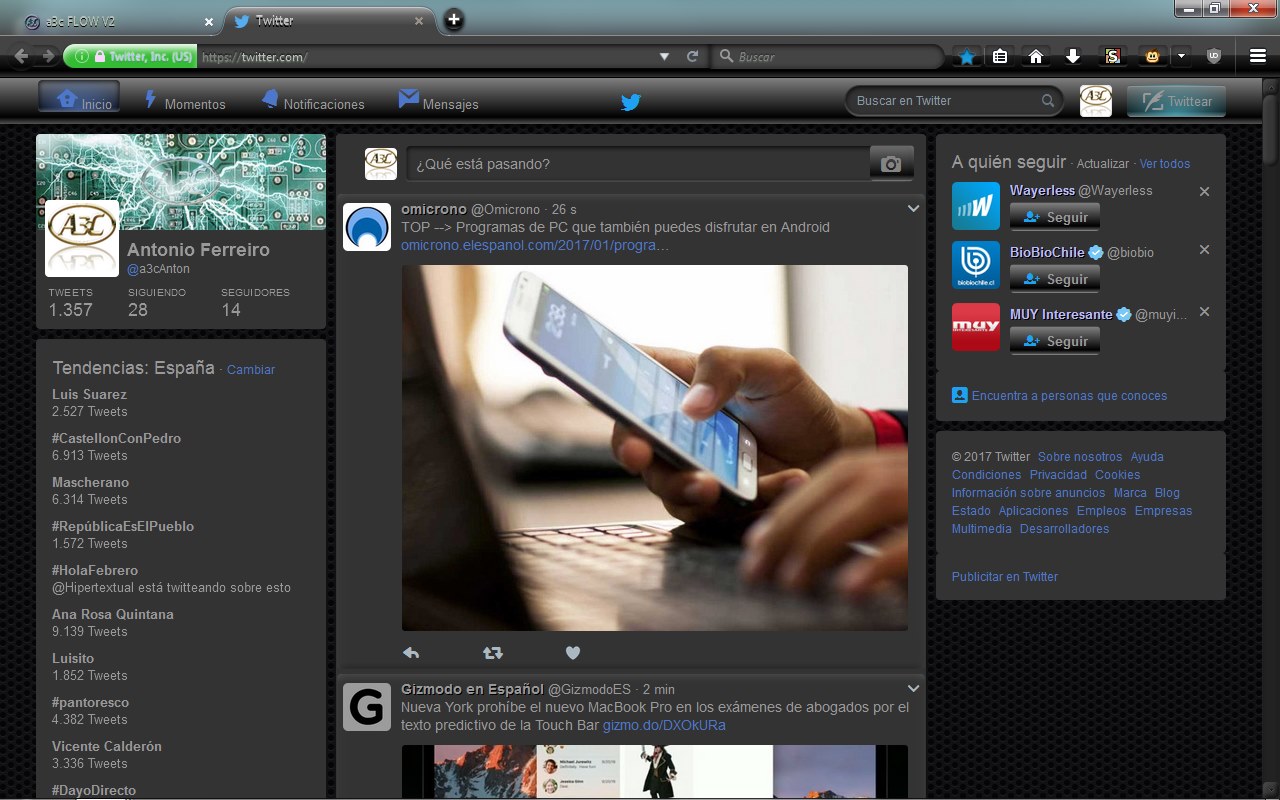Open the bookmarks list icon
Screen dimensions: 1280x800
[1000, 57]
